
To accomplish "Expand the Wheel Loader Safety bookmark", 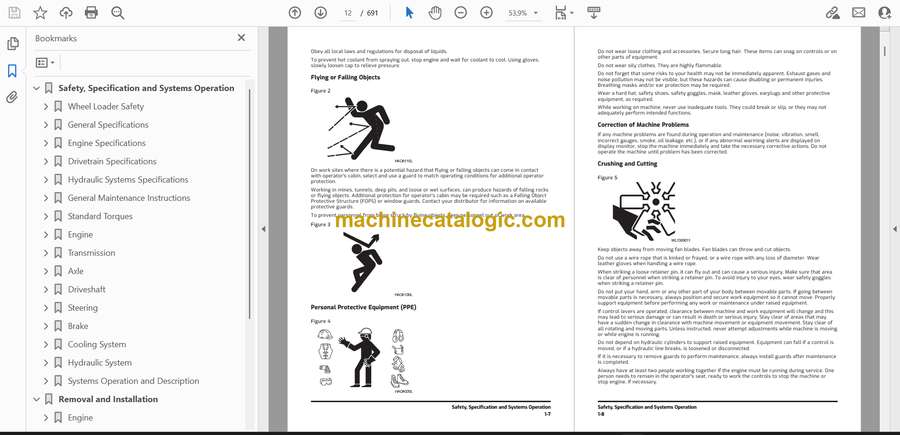I will tap(46, 107).
